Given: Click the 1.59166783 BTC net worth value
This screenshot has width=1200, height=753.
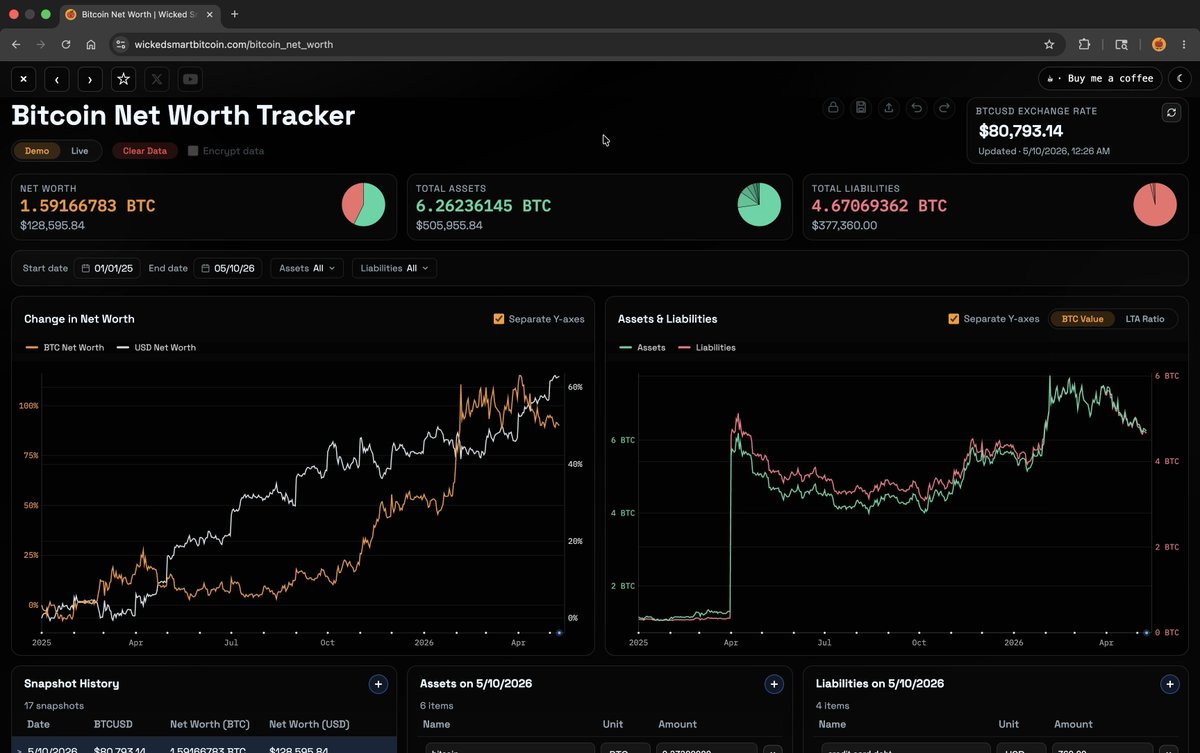Looking at the screenshot, I should coord(88,206).
